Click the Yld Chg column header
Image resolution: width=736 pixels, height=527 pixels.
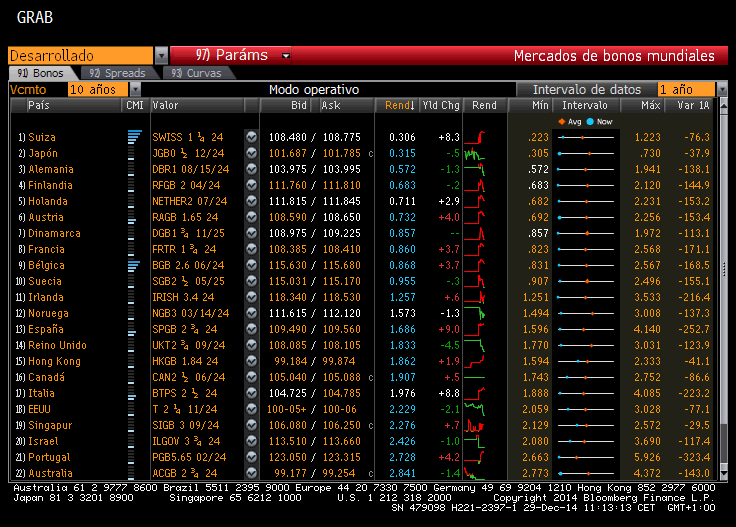pos(441,106)
